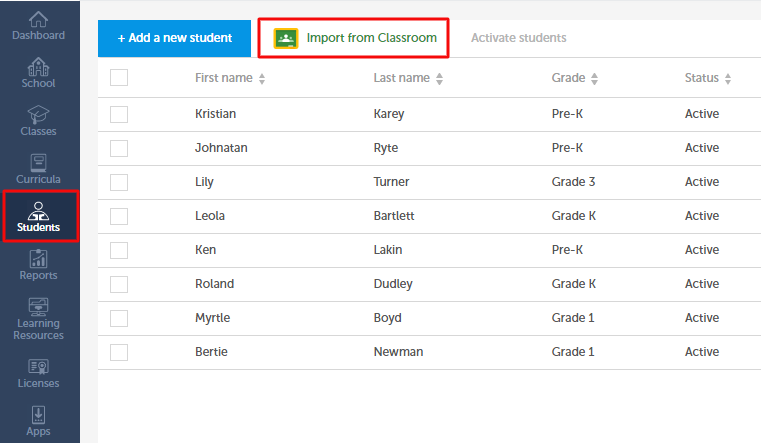The height and width of the screenshot is (443, 761).
Task: Open the School building icon
Action: coord(38,67)
